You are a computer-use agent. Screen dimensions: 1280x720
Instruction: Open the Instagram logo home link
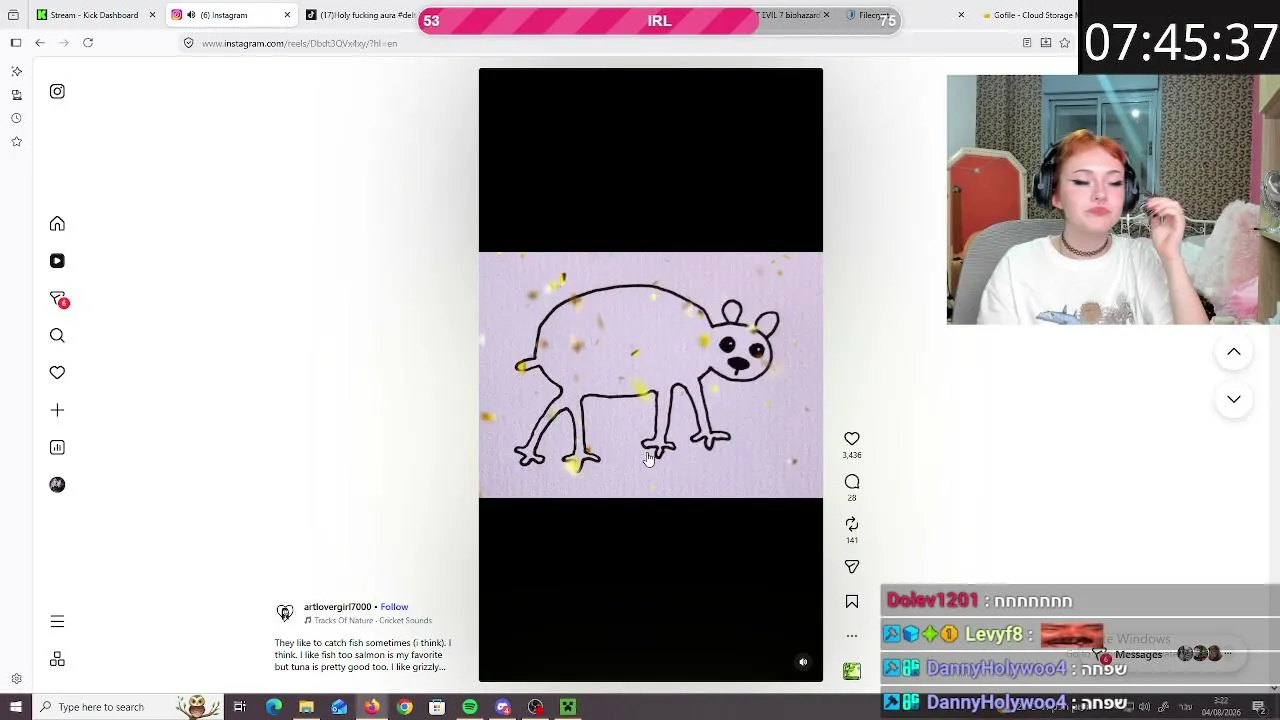(x=57, y=92)
